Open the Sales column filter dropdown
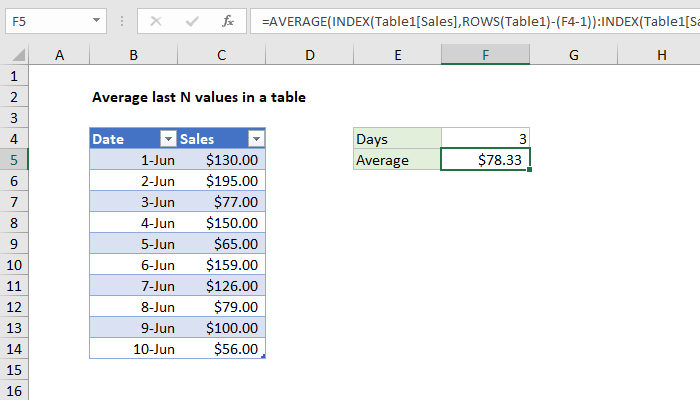This screenshot has height=400, width=700. click(x=256, y=139)
